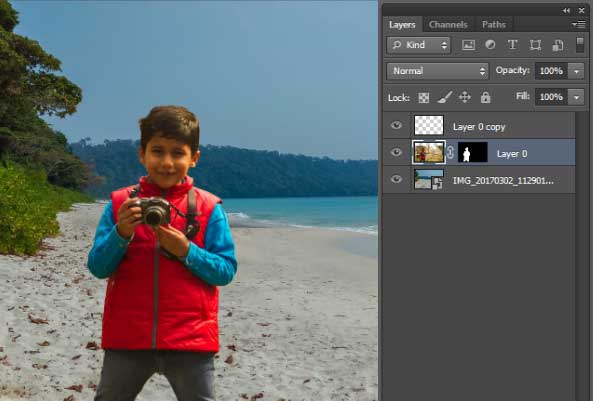Filter for adjustment layers icon

[491, 45]
